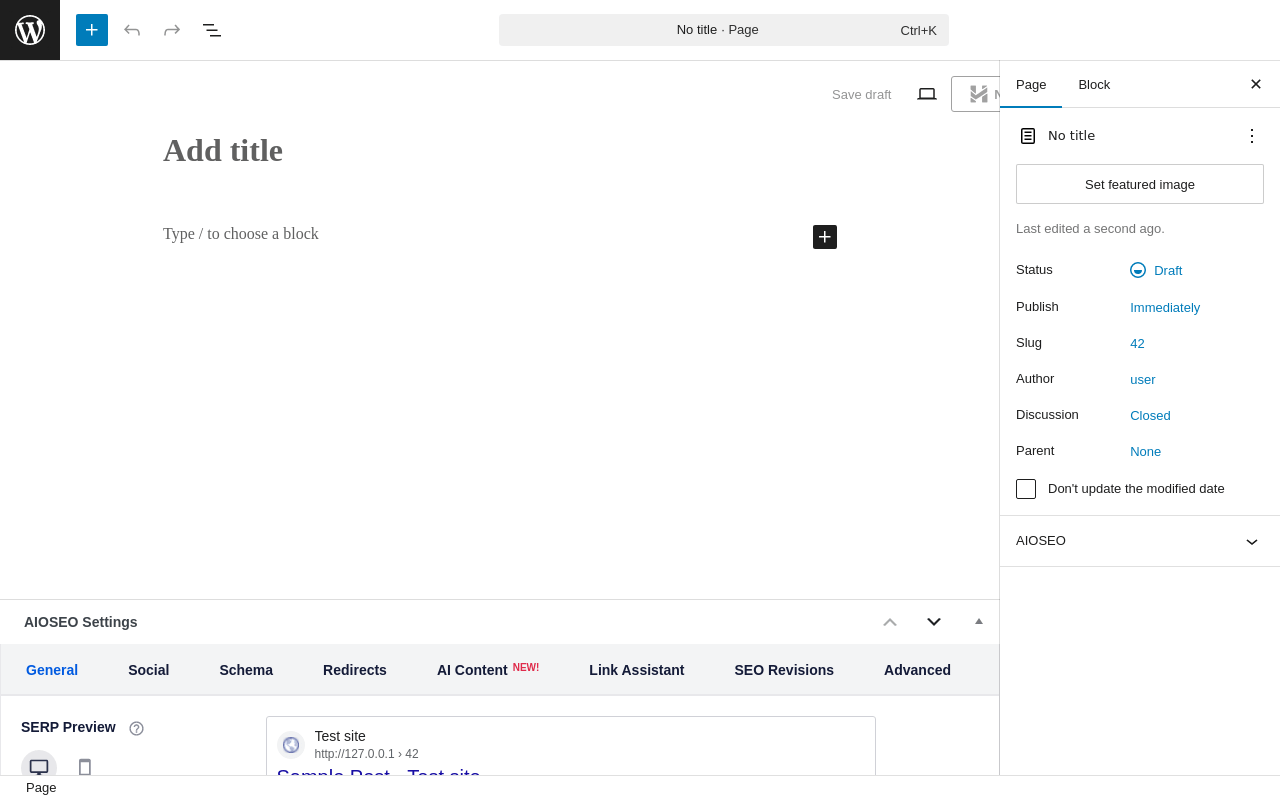Click the AIOSEO score button
The width and height of the screenshot is (1280, 800).
[x=976, y=94]
